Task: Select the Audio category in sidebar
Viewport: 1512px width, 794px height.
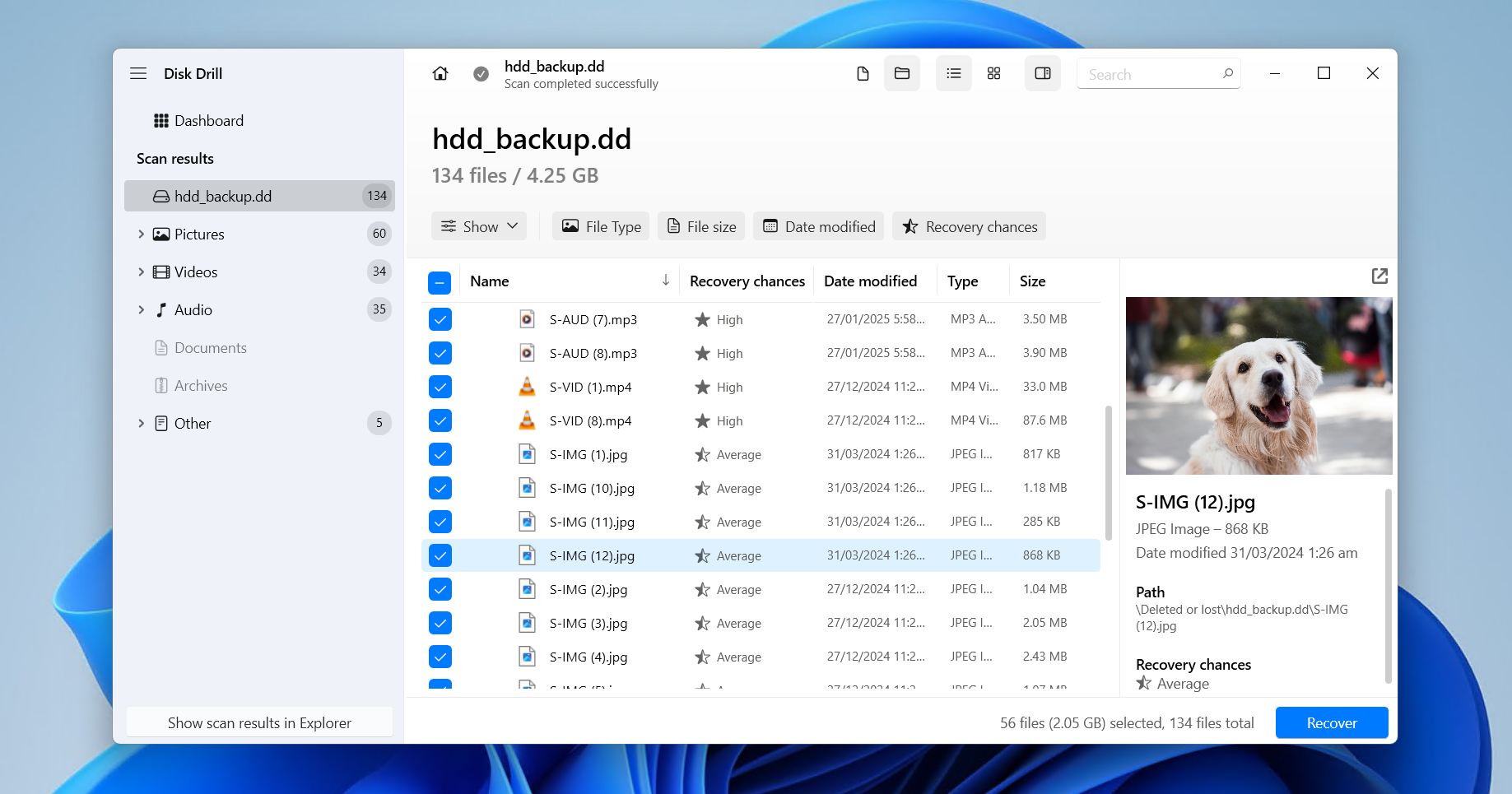Action: coord(193,310)
